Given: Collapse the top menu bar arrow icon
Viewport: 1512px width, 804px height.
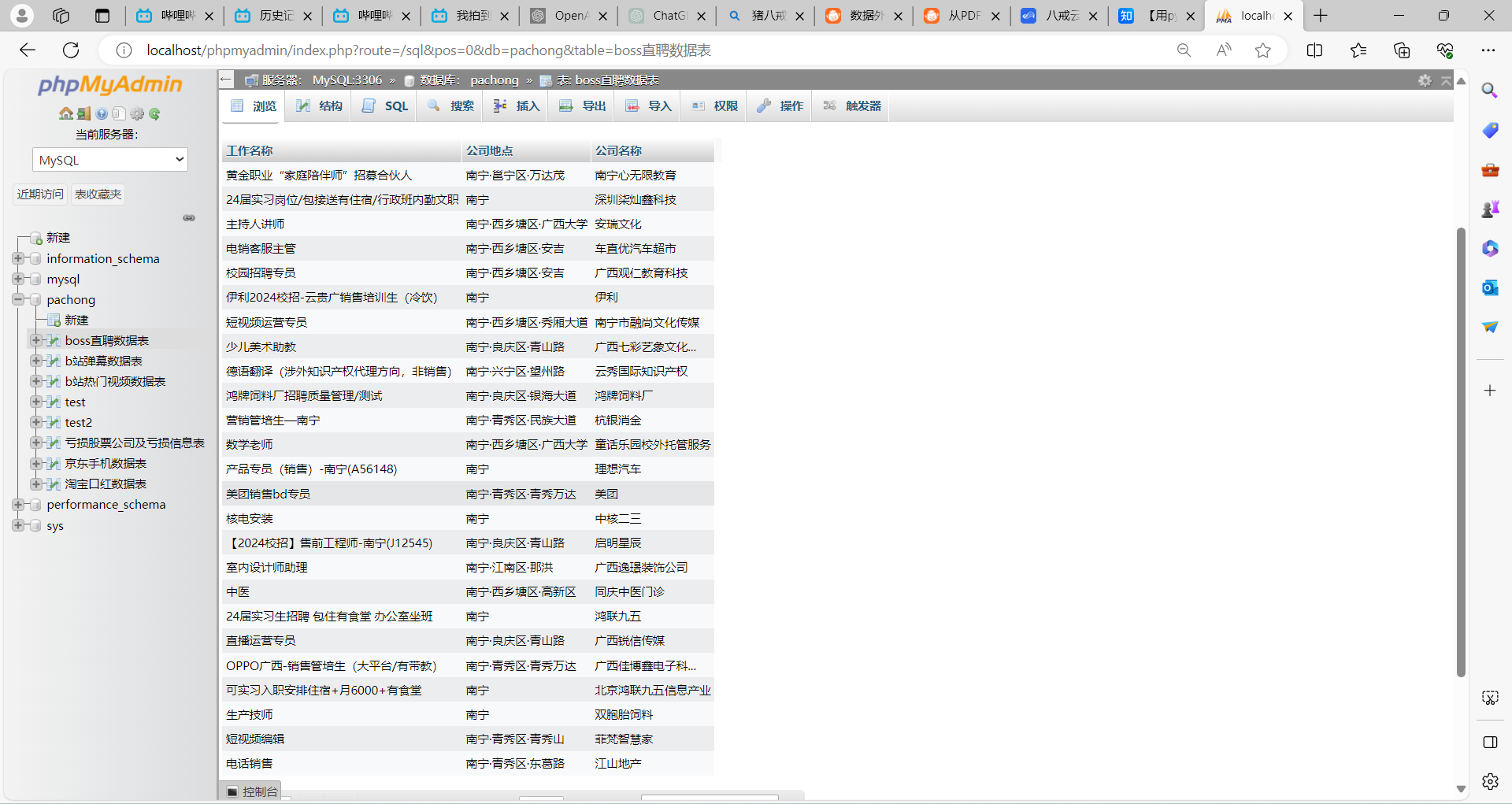Looking at the screenshot, I should (1446, 80).
